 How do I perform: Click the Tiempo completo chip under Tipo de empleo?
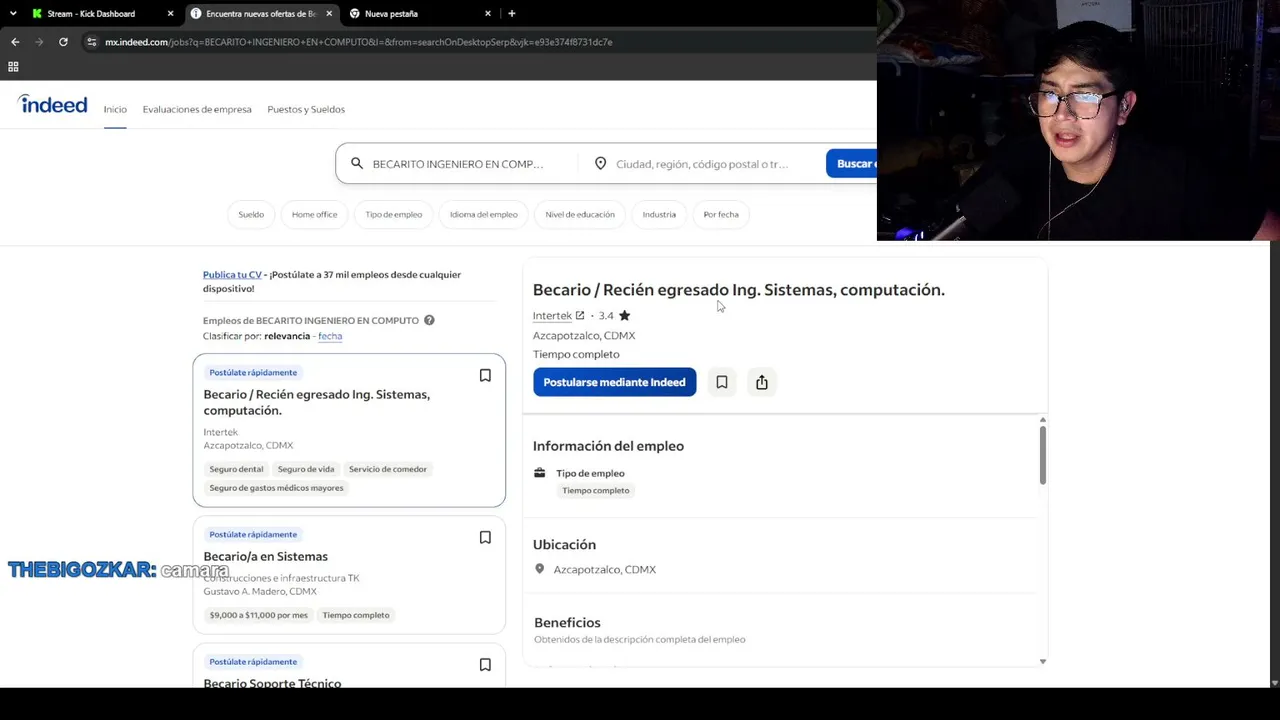point(596,491)
